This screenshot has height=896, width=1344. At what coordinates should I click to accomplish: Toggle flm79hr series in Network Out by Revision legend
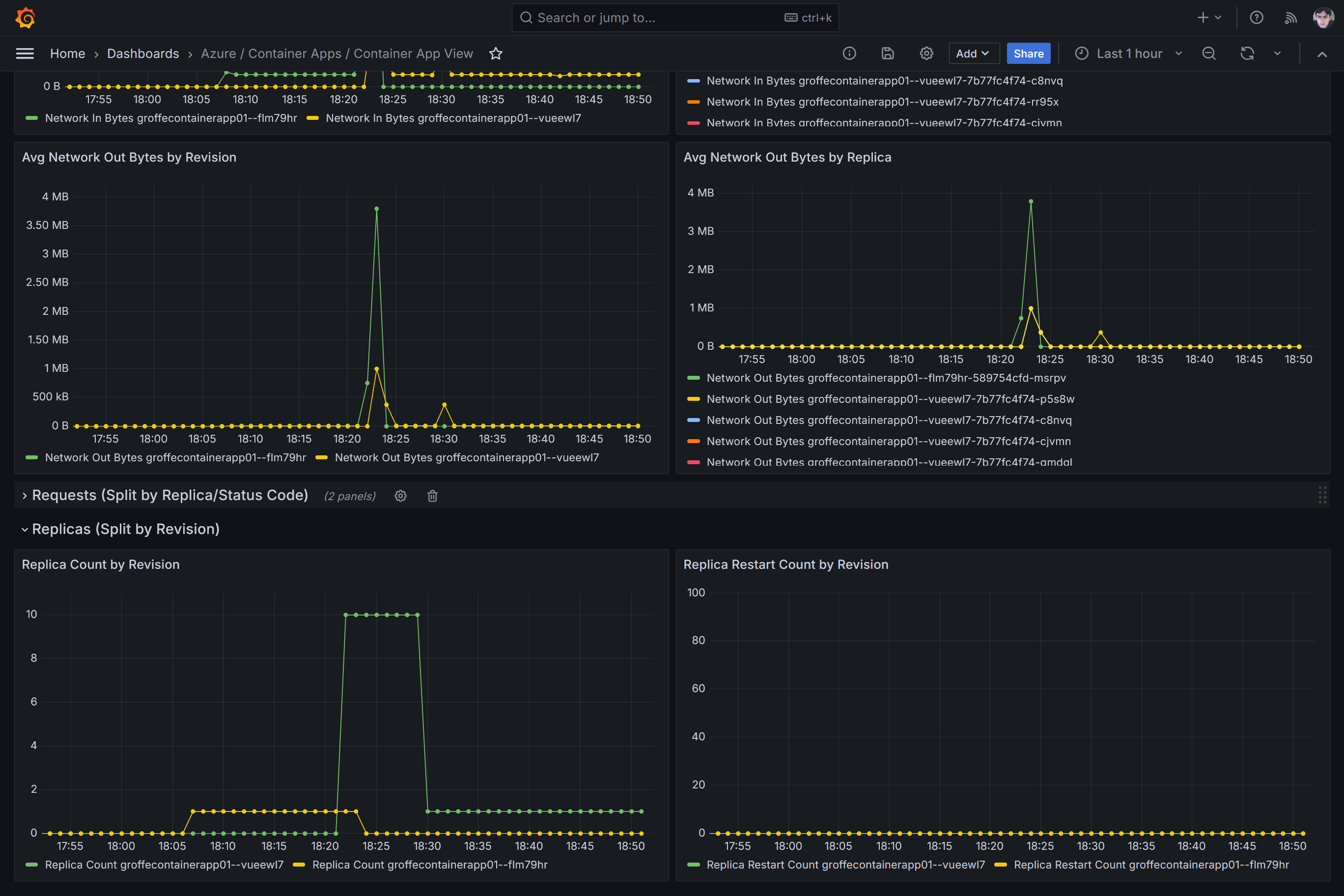click(x=175, y=458)
